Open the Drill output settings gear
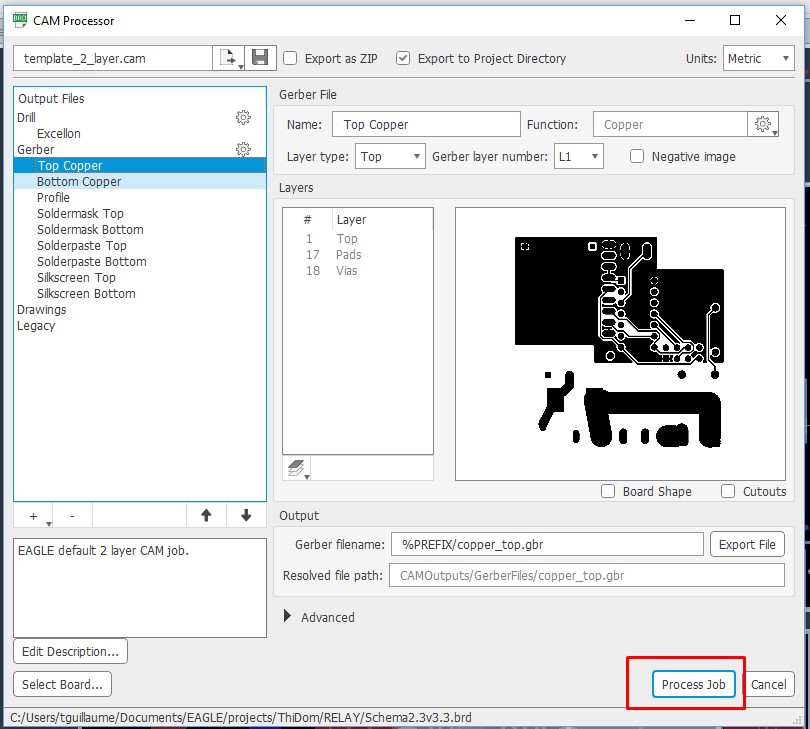Image resolution: width=810 pixels, height=729 pixels. pyautogui.click(x=243, y=117)
